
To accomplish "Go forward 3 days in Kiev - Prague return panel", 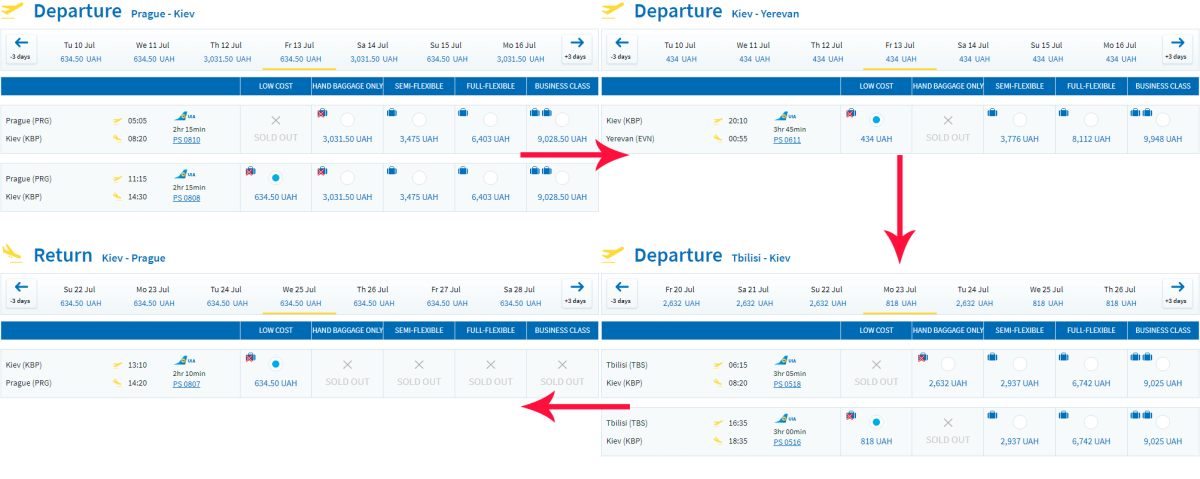I will pyautogui.click(x=575, y=292).
